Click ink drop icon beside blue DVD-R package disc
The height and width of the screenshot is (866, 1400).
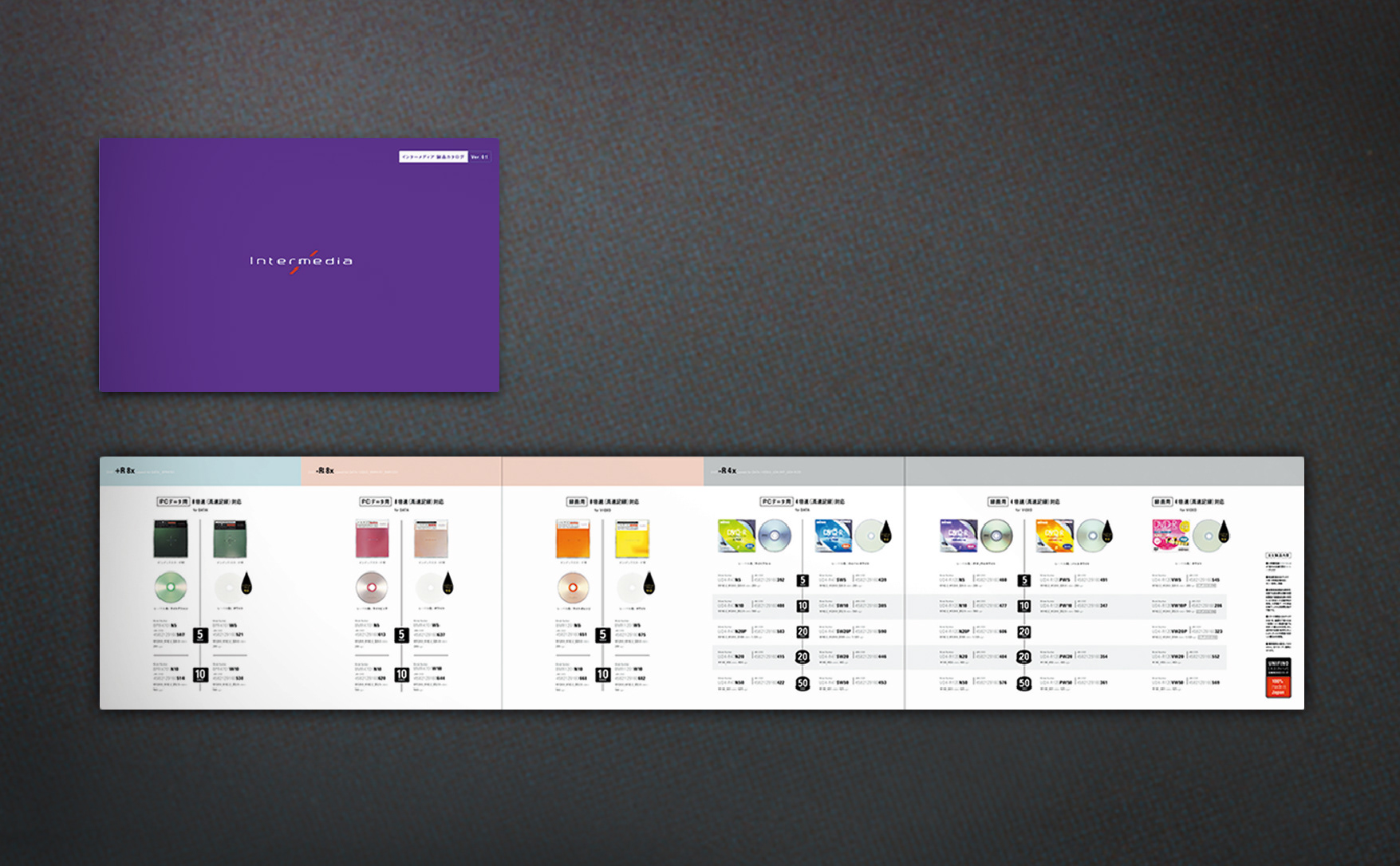point(885,531)
